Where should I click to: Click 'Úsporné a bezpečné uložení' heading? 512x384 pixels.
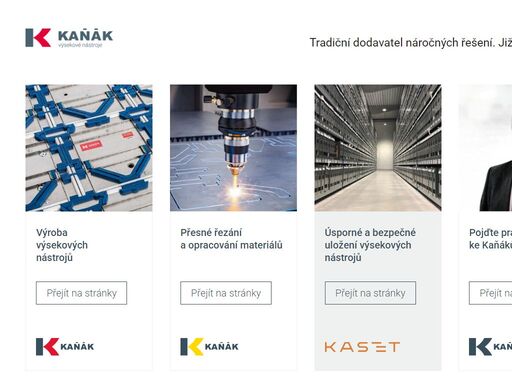click(370, 245)
